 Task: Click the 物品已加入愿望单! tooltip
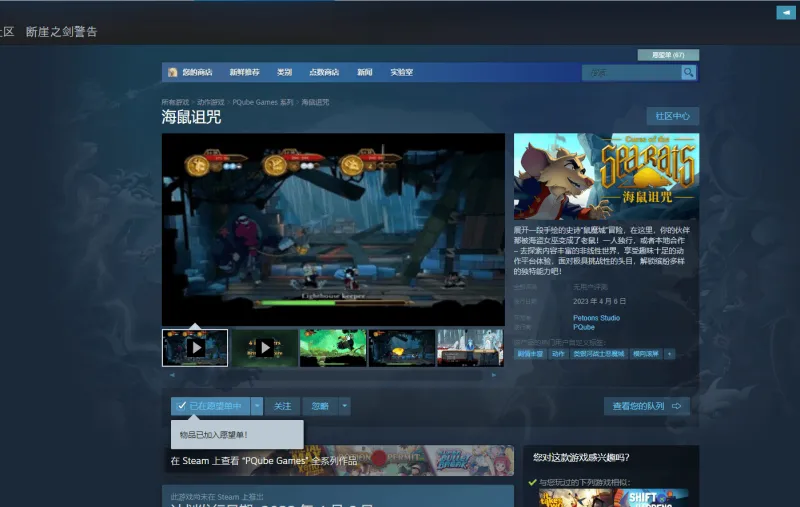(237, 435)
